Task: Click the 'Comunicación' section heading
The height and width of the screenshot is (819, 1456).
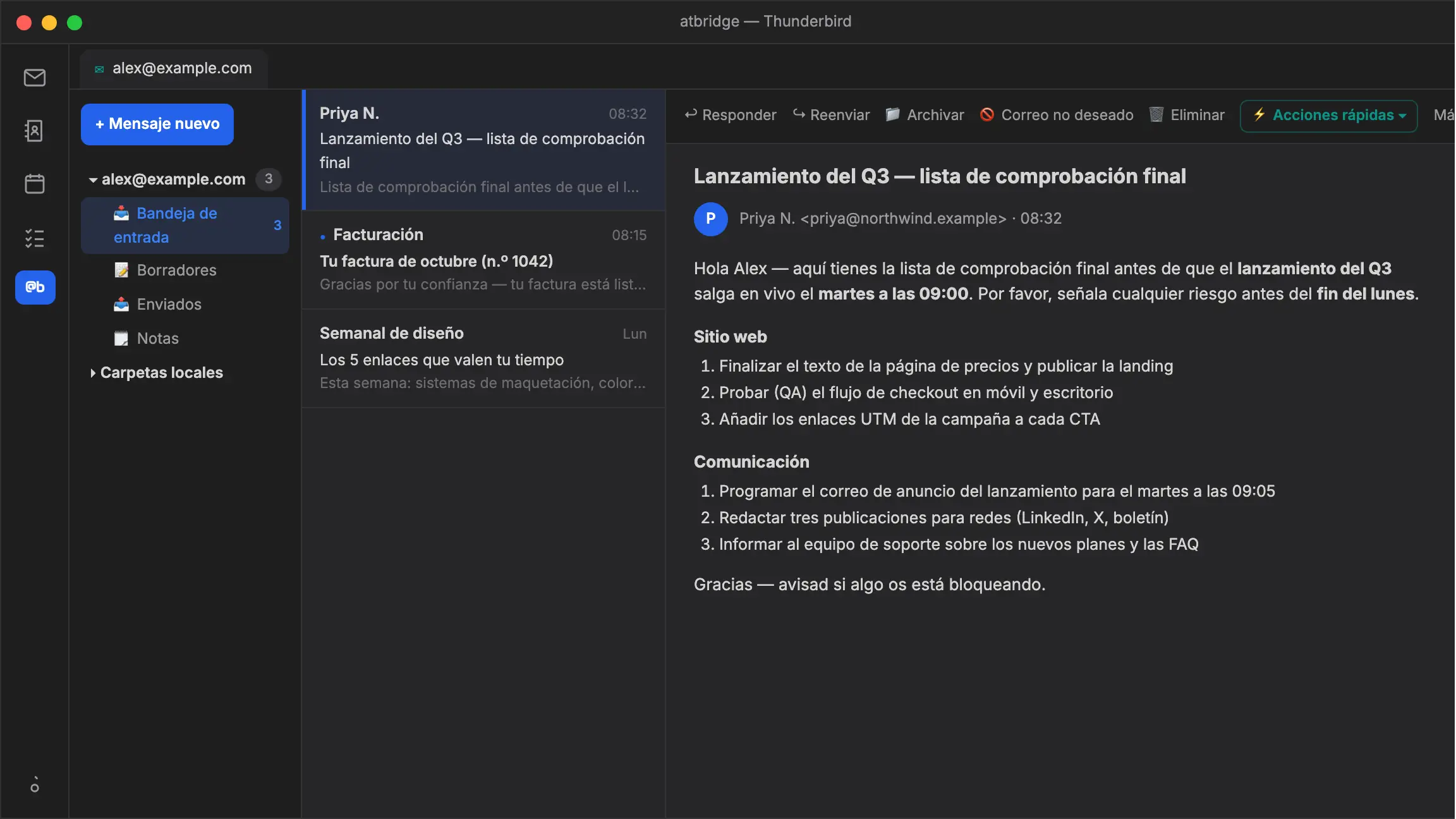Action: [x=751, y=462]
